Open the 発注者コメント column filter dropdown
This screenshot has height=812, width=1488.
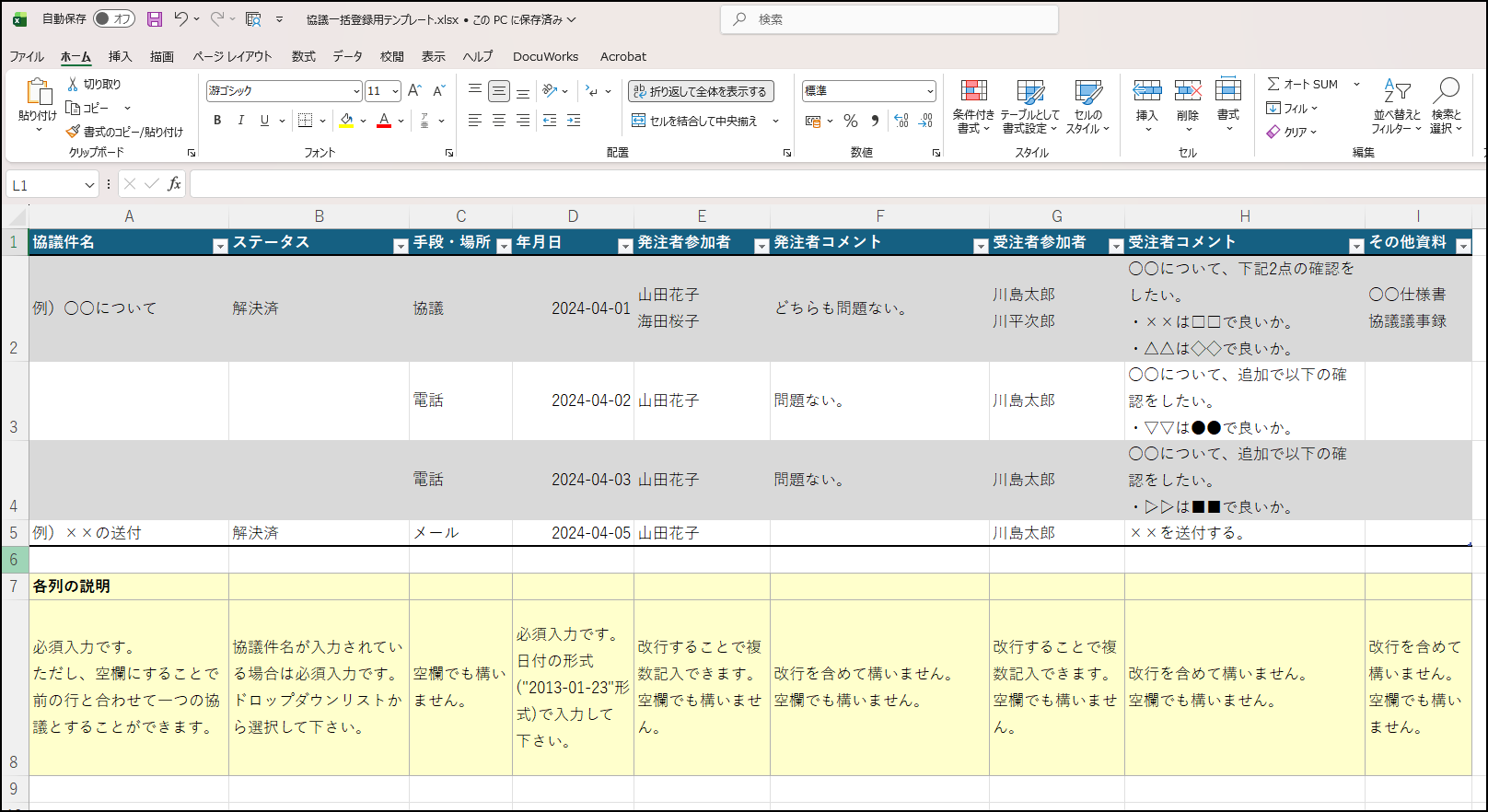[x=981, y=246]
